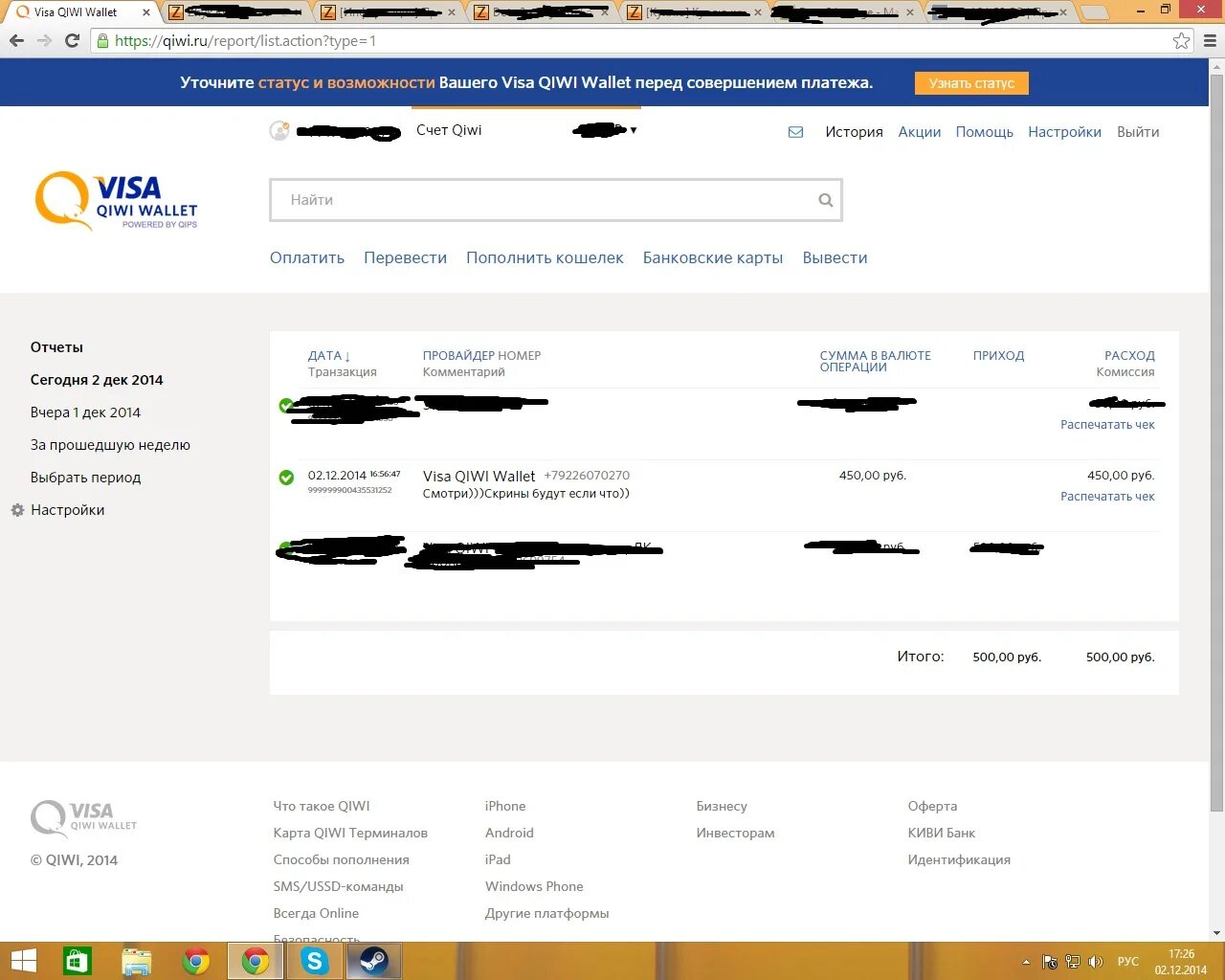The height and width of the screenshot is (980, 1225).
Task: Click the phone number +79226070270
Action: click(x=587, y=476)
